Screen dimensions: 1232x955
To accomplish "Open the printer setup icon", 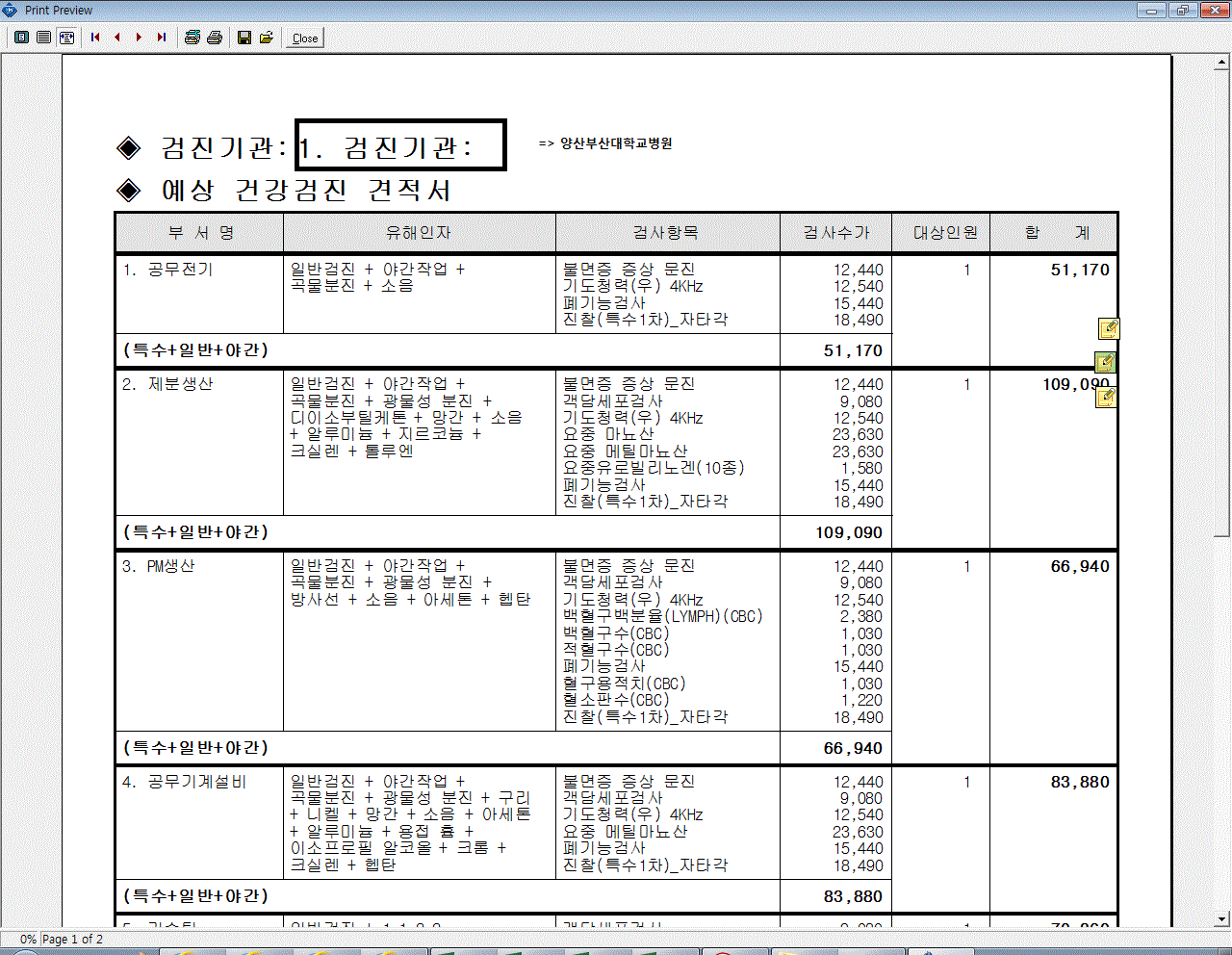I will (x=192, y=38).
